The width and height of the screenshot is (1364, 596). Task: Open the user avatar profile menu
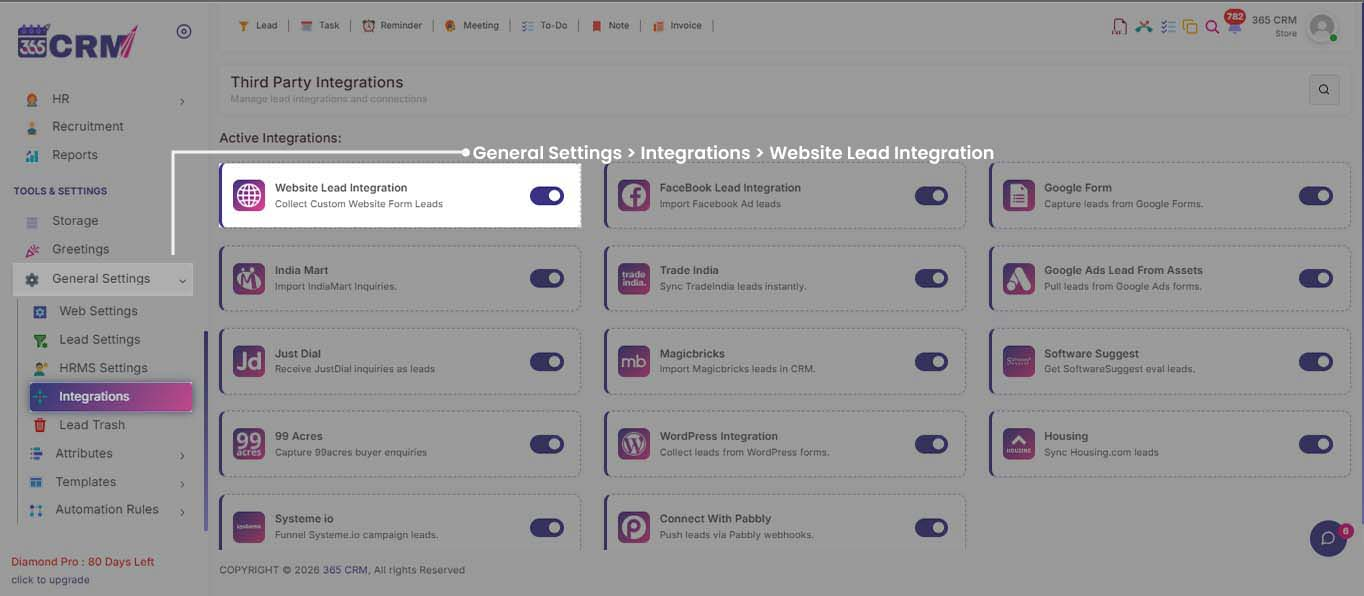1322,28
